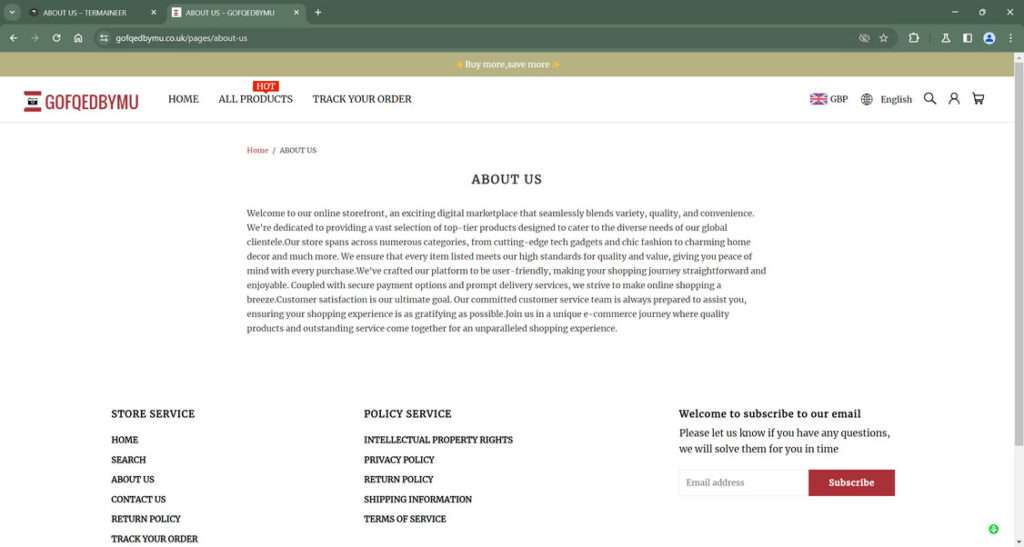1024x547 pixels.
Task: Open the shopping cart
Action: pos(978,99)
